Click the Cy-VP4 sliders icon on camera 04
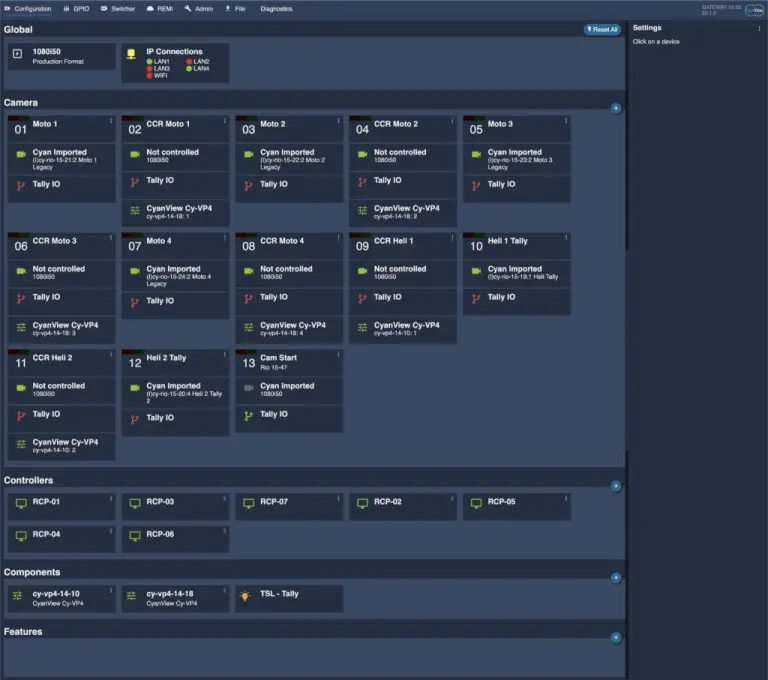Screen dimensions: 768x680 tap(361, 211)
